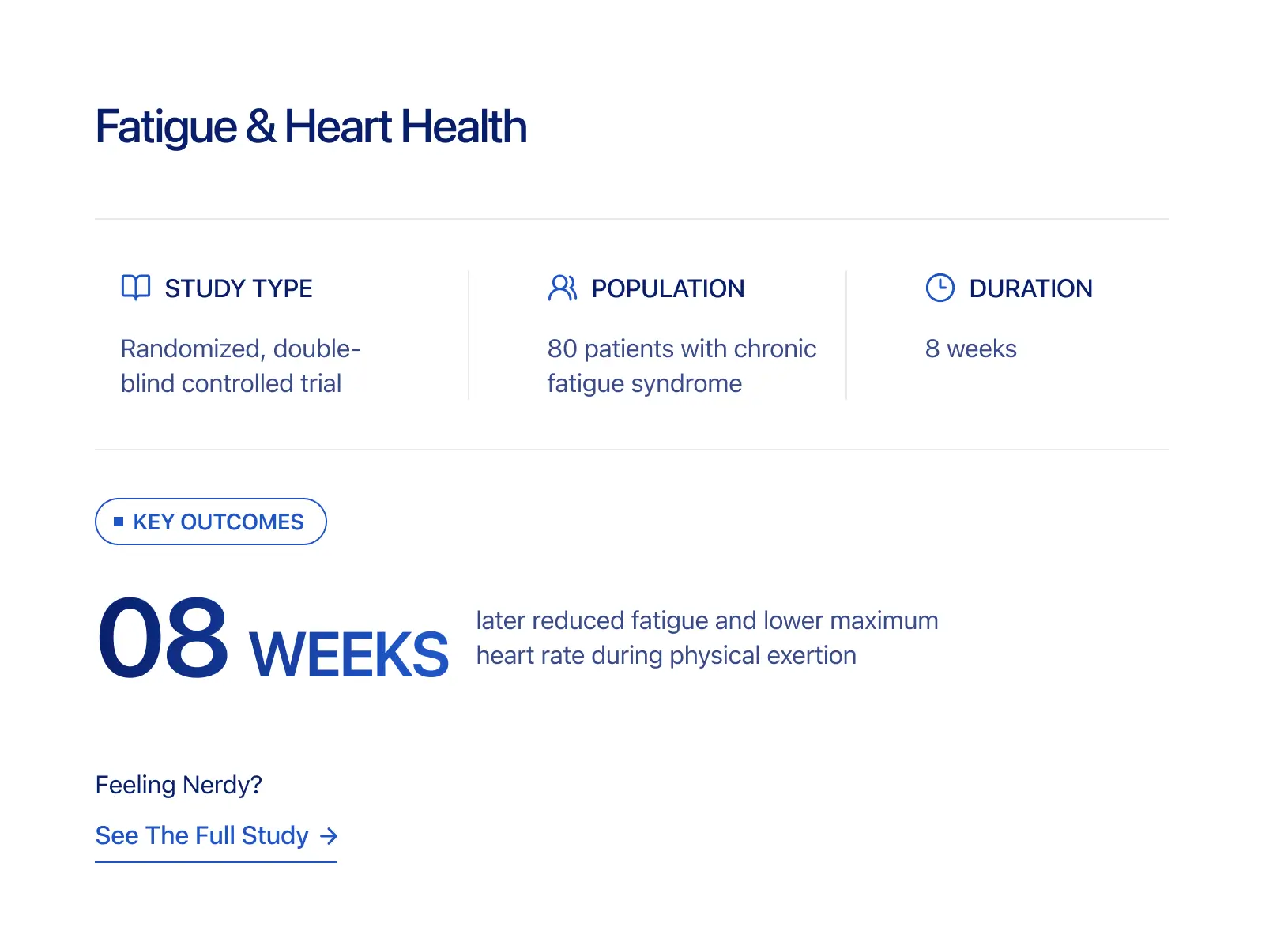Click the large 08 number
Image resolution: width=1288 pixels, height=942 pixels.
(163, 639)
